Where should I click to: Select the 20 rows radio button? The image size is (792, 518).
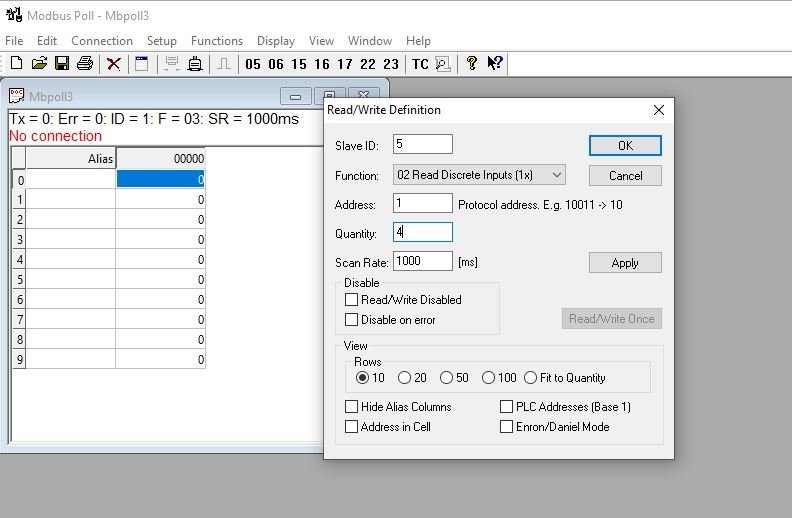click(x=404, y=378)
